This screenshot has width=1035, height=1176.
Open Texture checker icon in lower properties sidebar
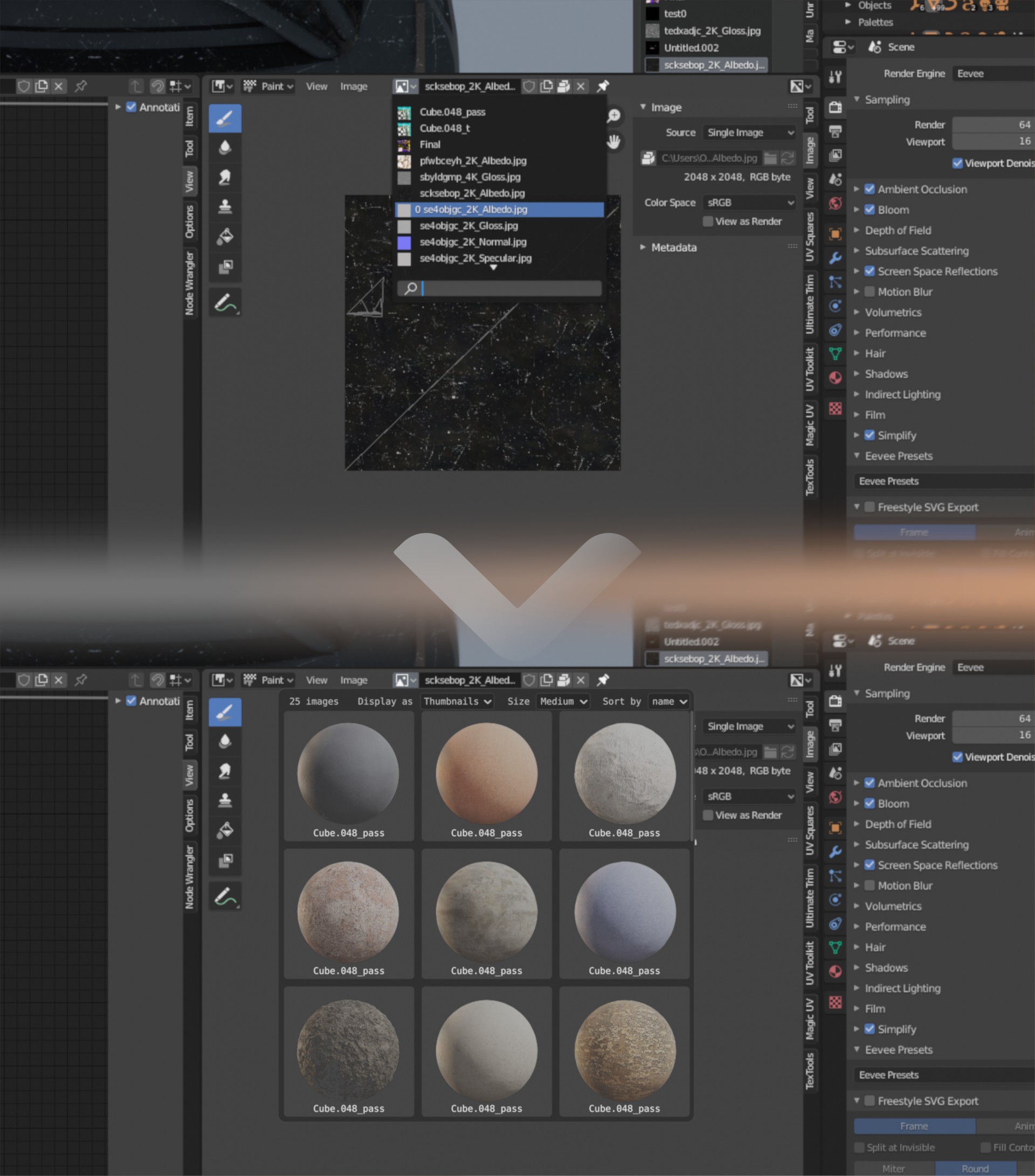[835, 1002]
